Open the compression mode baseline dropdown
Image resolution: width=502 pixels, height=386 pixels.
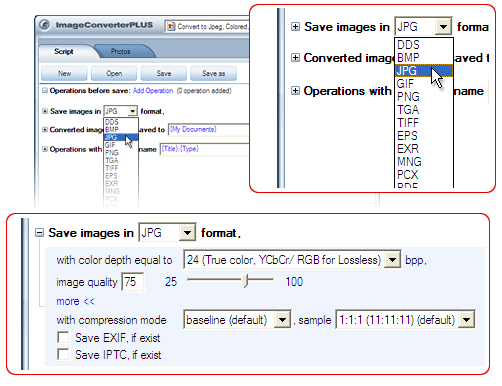tap(282, 320)
